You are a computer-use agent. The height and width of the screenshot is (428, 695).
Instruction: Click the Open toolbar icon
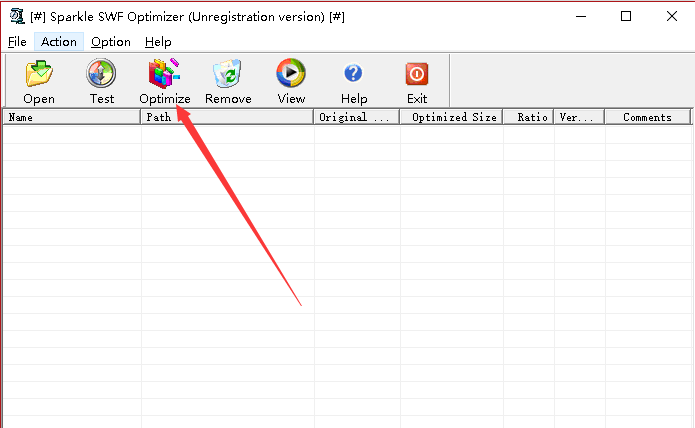tap(39, 74)
